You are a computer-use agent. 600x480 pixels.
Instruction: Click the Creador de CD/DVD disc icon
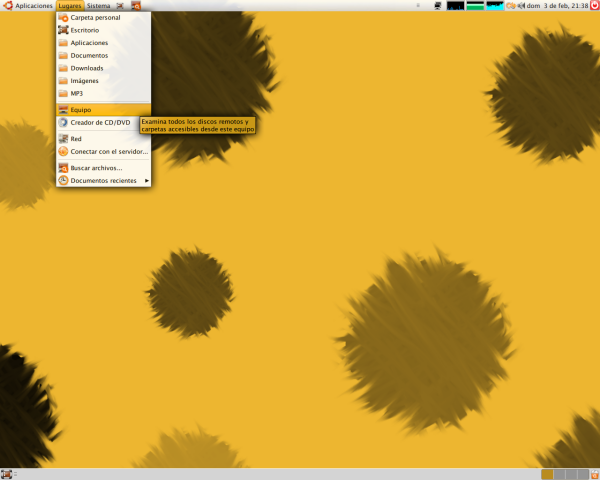[64, 122]
